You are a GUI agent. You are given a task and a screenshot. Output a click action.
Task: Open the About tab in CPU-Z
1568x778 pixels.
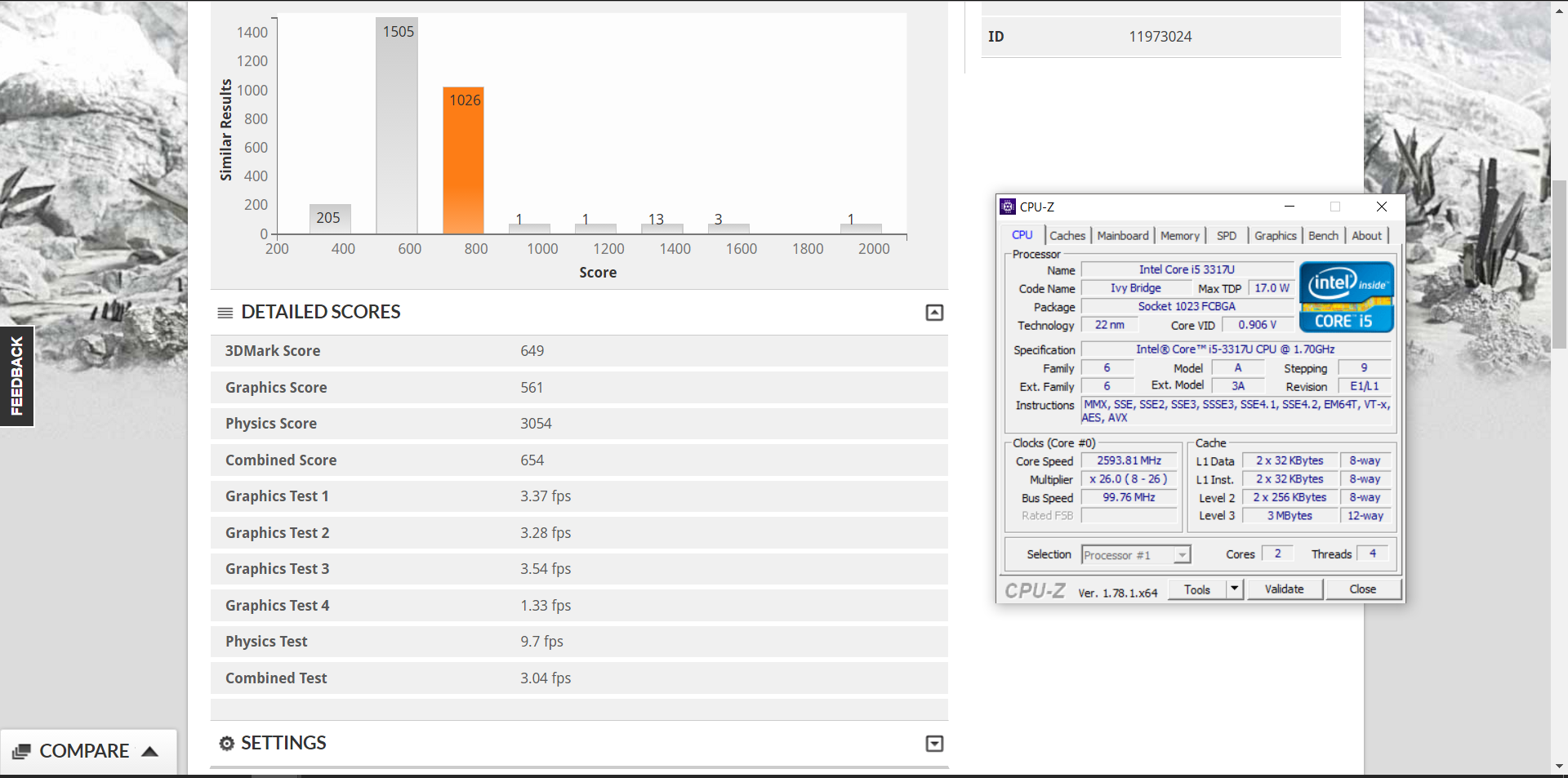[1367, 235]
